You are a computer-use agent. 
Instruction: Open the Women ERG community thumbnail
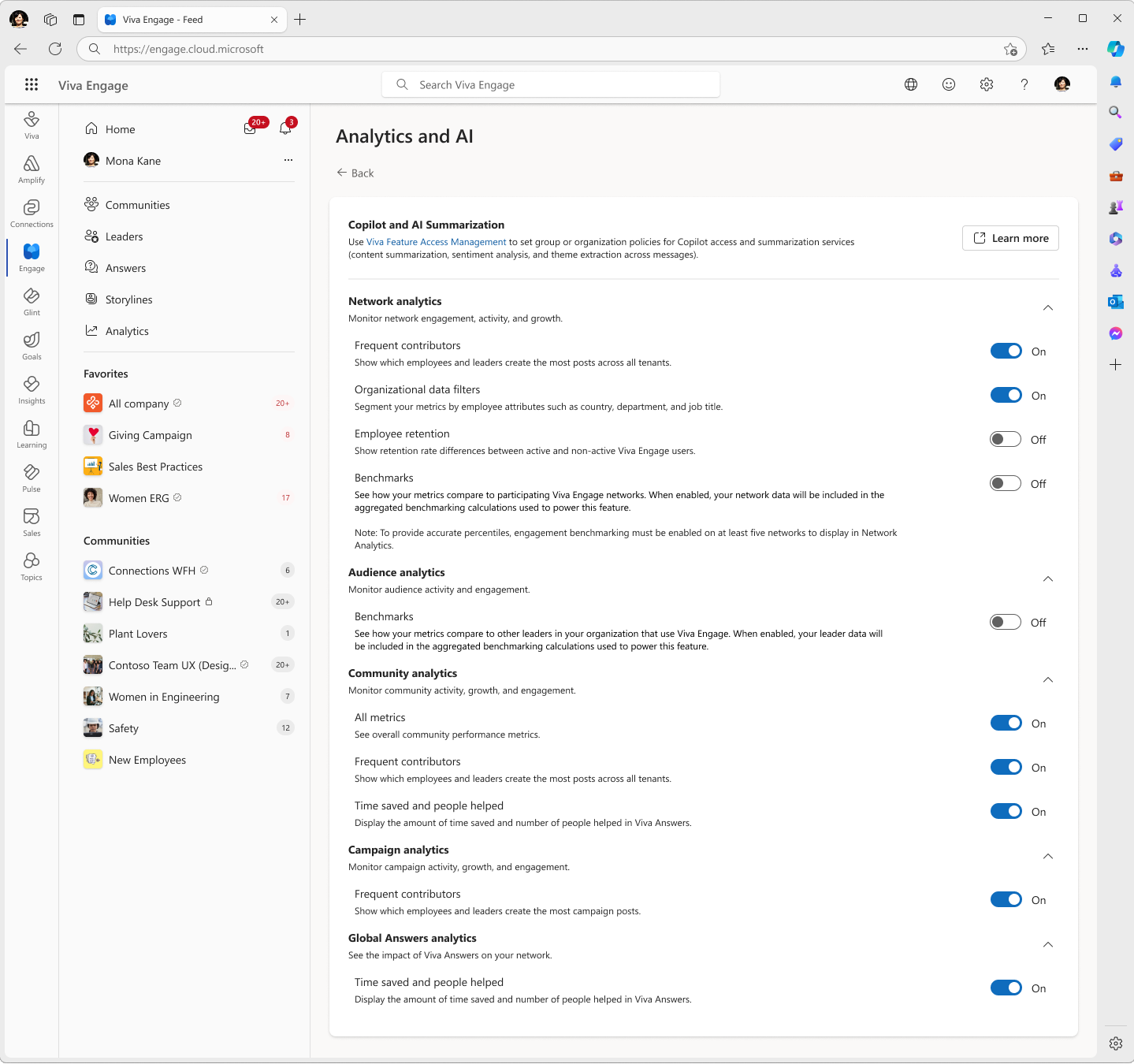coord(92,497)
